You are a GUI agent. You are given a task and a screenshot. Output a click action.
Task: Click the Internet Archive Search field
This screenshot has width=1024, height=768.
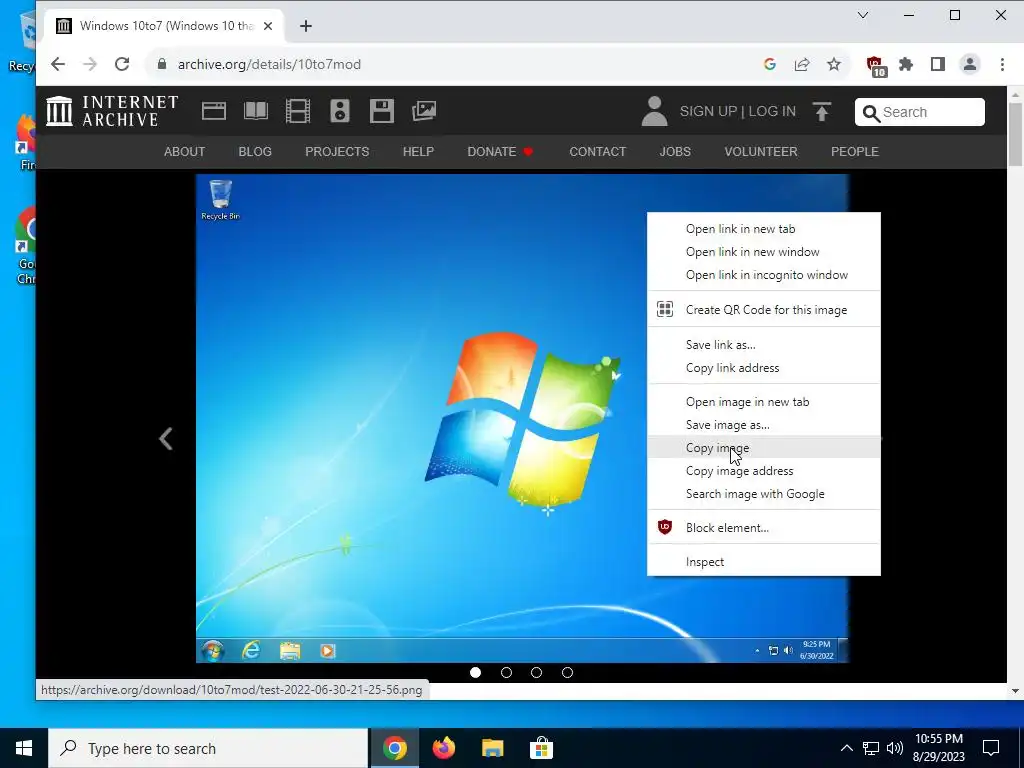(920, 112)
